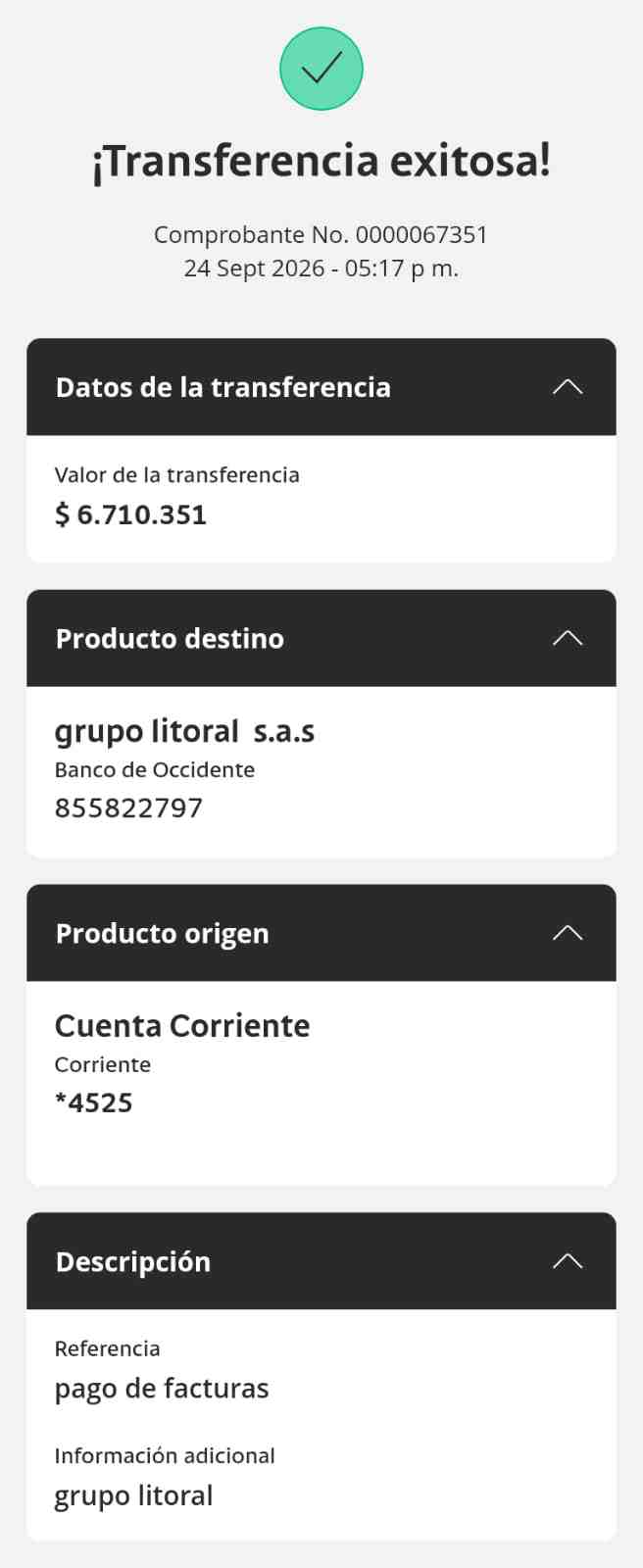Select the Producto destino header bar
The image size is (643, 1568).
pos(321,638)
